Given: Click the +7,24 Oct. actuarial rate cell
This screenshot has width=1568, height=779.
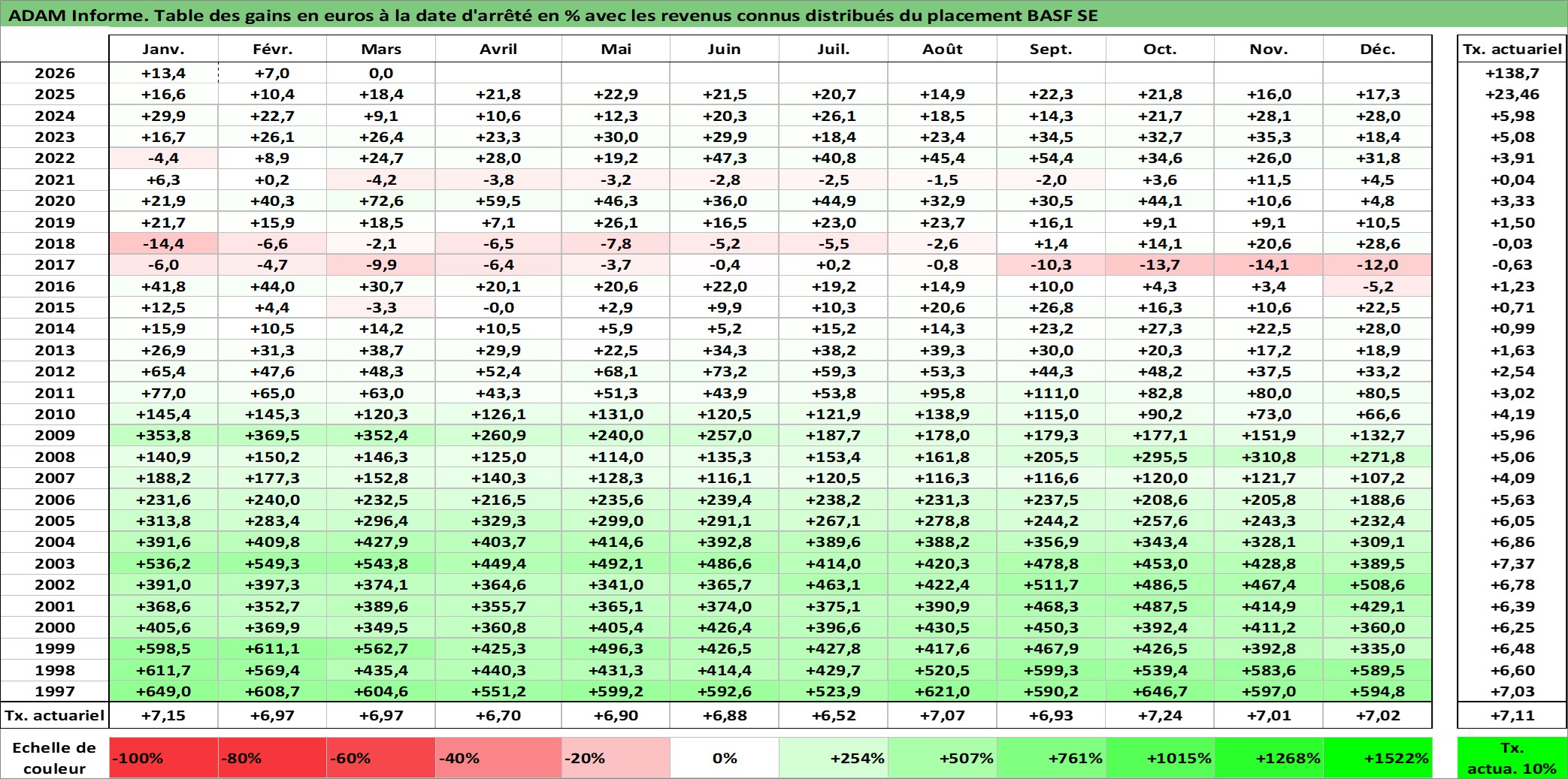Looking at the screenshot, I should pyautogui.click(x=1161, y=715).
